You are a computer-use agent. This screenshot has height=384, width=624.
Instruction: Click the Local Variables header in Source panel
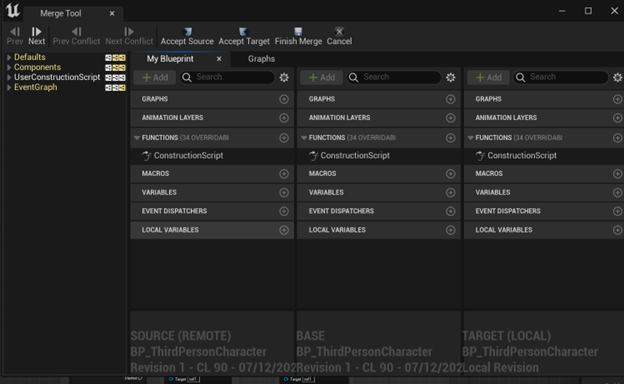(212, 230)
